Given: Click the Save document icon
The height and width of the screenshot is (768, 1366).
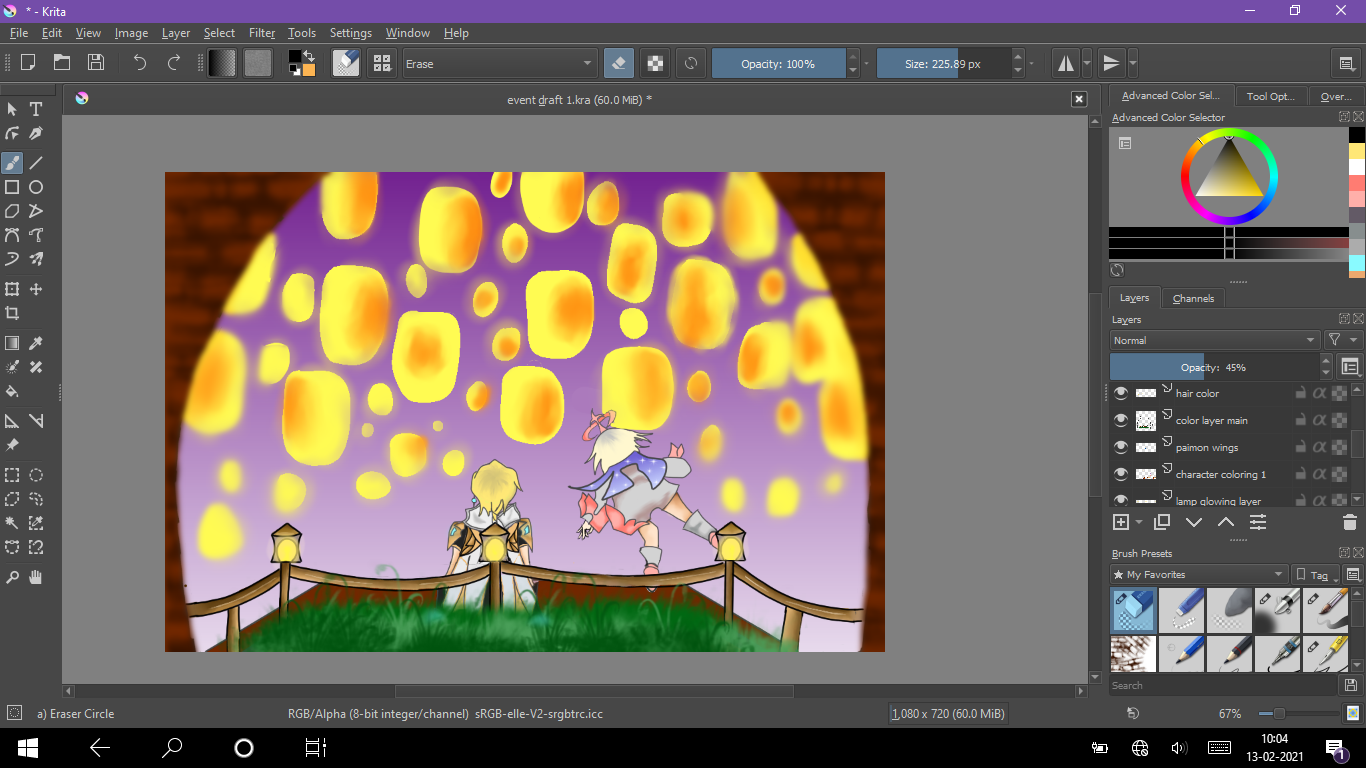Looking at the screenshot, I should pos(96,63).
